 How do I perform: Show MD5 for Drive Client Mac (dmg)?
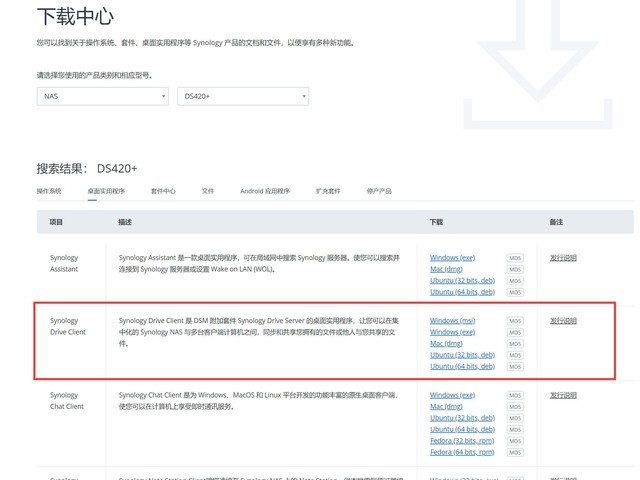pos(515,344)
